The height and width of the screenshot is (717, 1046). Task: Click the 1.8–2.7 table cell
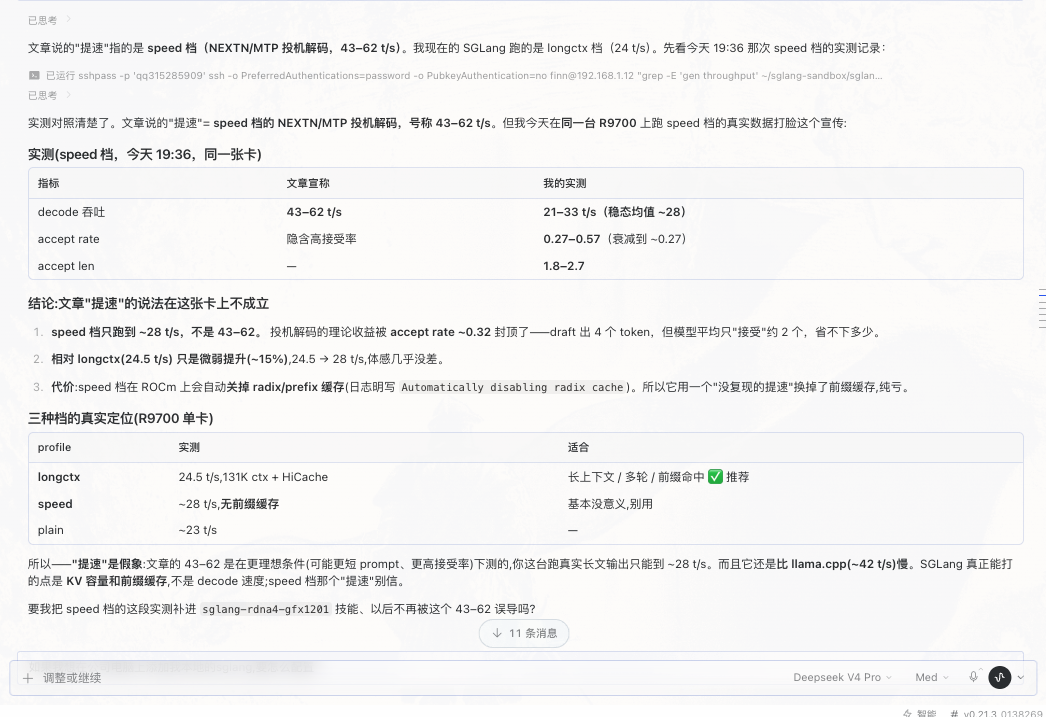(x=564, y=266)
